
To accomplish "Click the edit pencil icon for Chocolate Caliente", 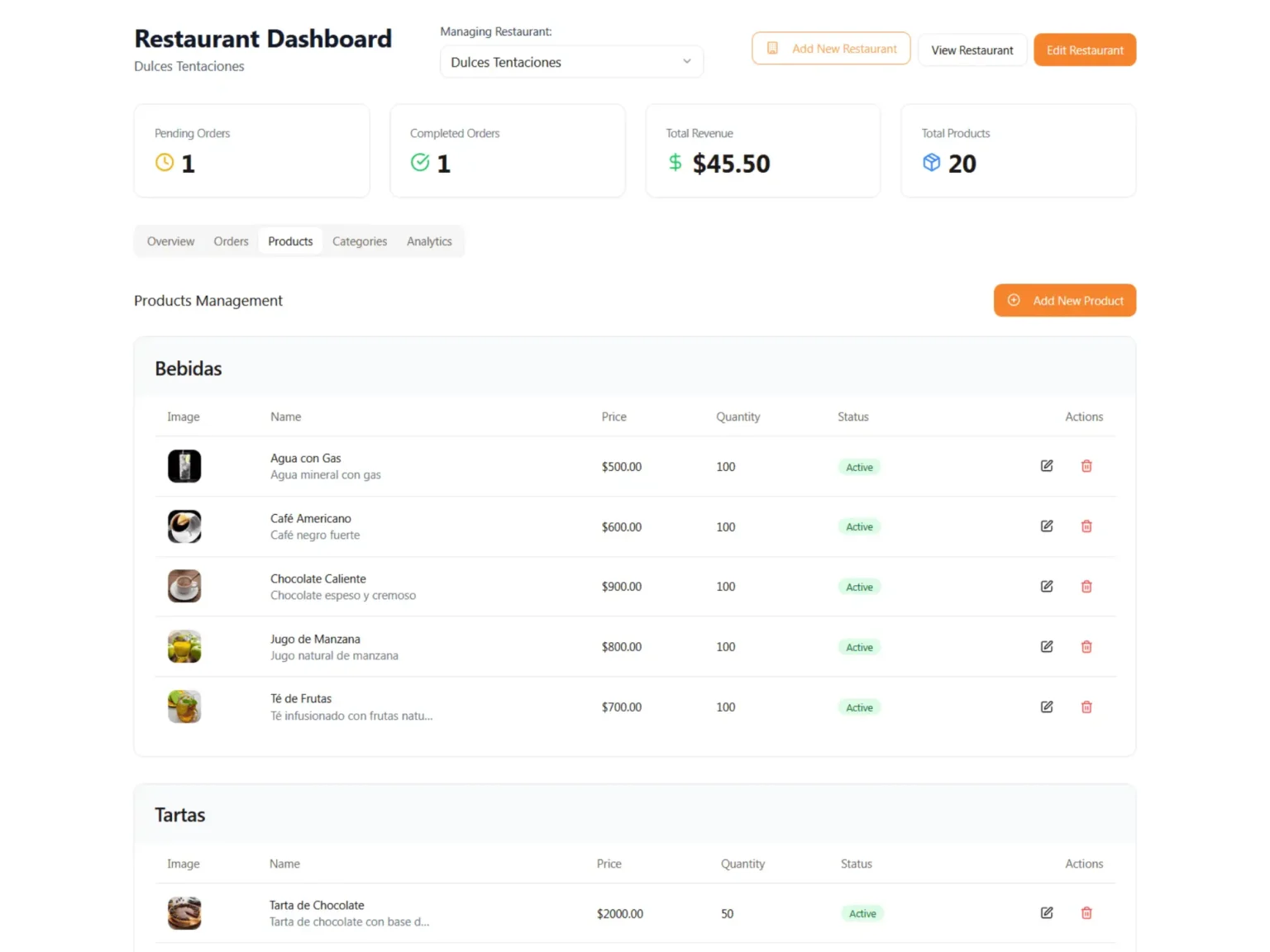I will point(1046,586).
